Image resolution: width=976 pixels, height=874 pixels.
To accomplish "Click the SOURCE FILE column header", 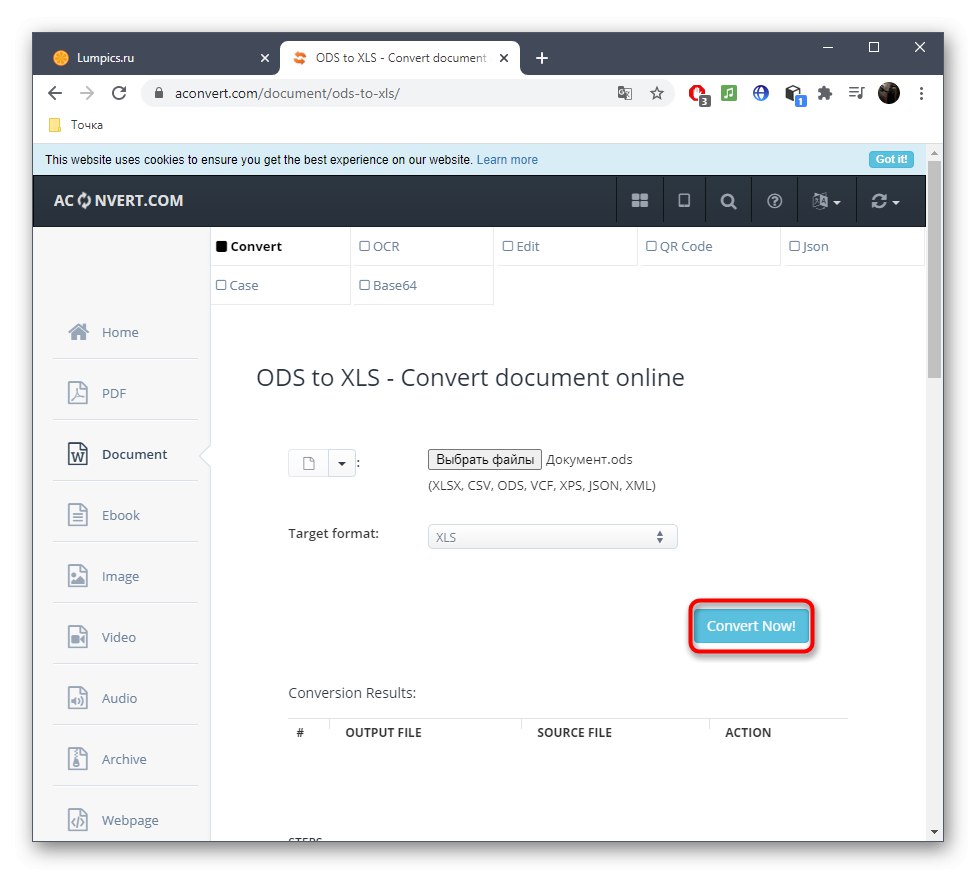I will pos(575,733).
